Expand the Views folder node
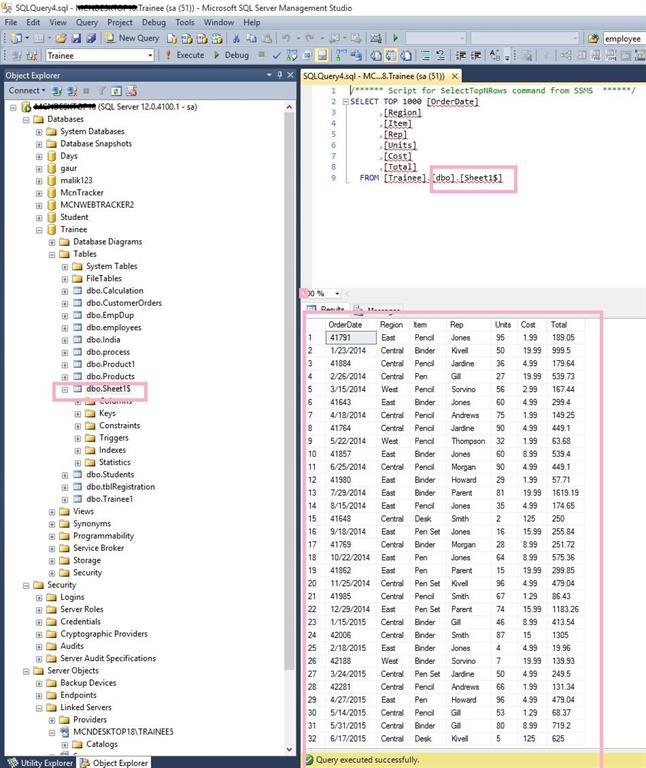 [x=52, y=512]
